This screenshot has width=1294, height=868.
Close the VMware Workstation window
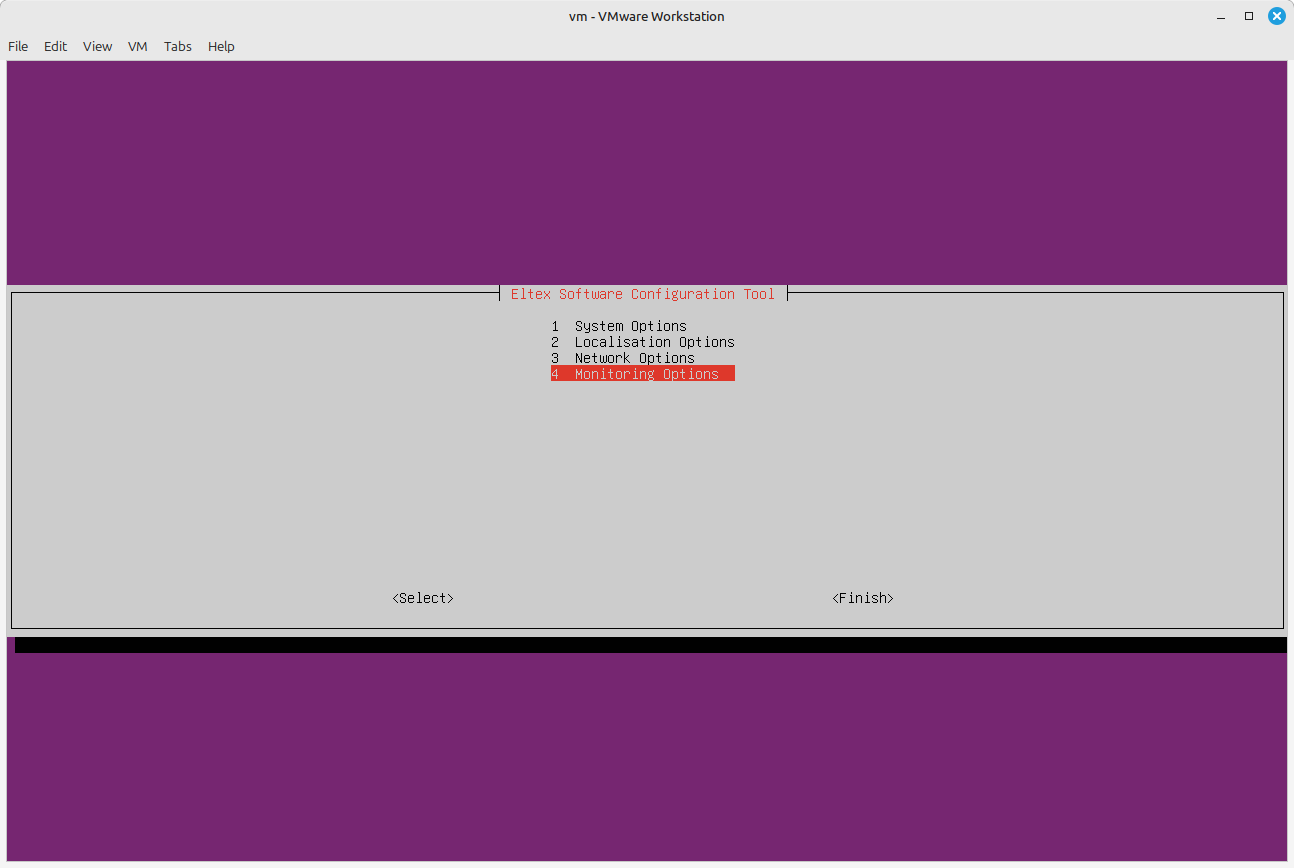coord(1277,16)
